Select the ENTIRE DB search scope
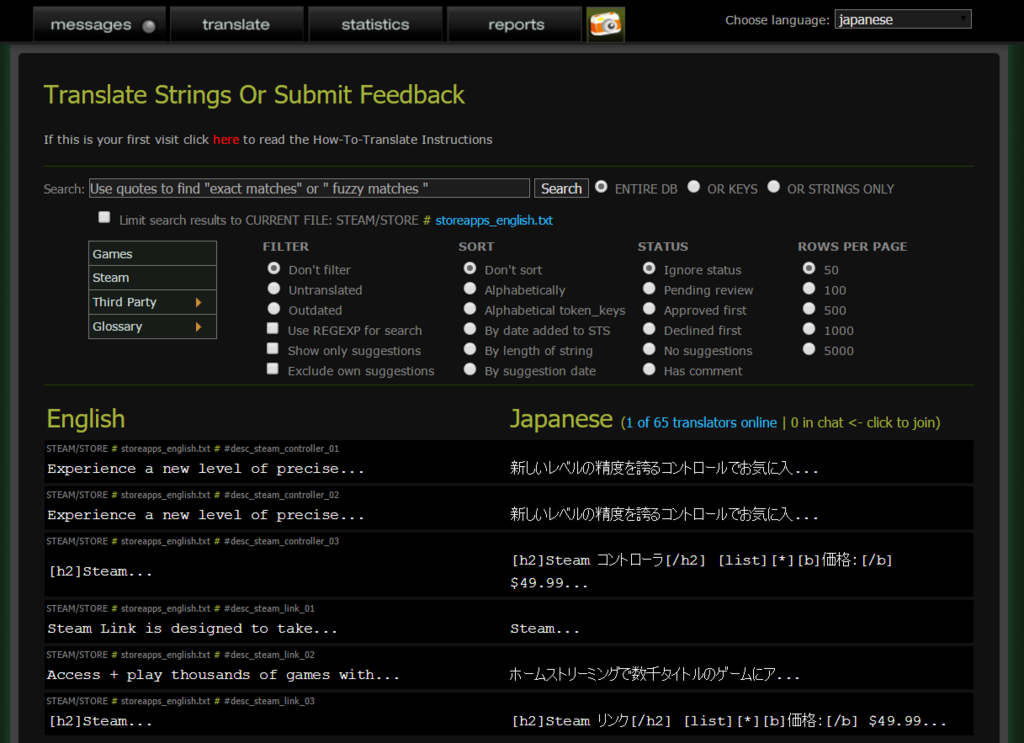Screen dimensions: 1024x743 (x=601, y=187)
